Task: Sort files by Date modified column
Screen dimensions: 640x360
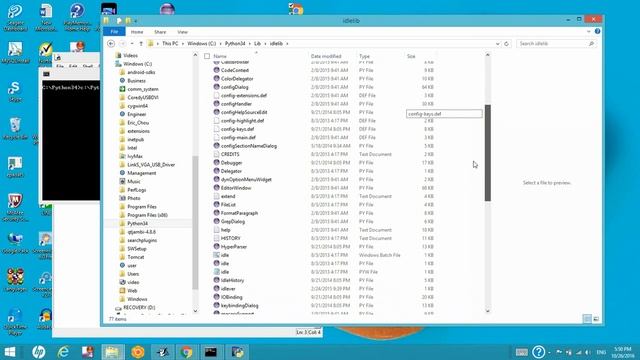Action: pyautogui.click(x=326, y=56)
